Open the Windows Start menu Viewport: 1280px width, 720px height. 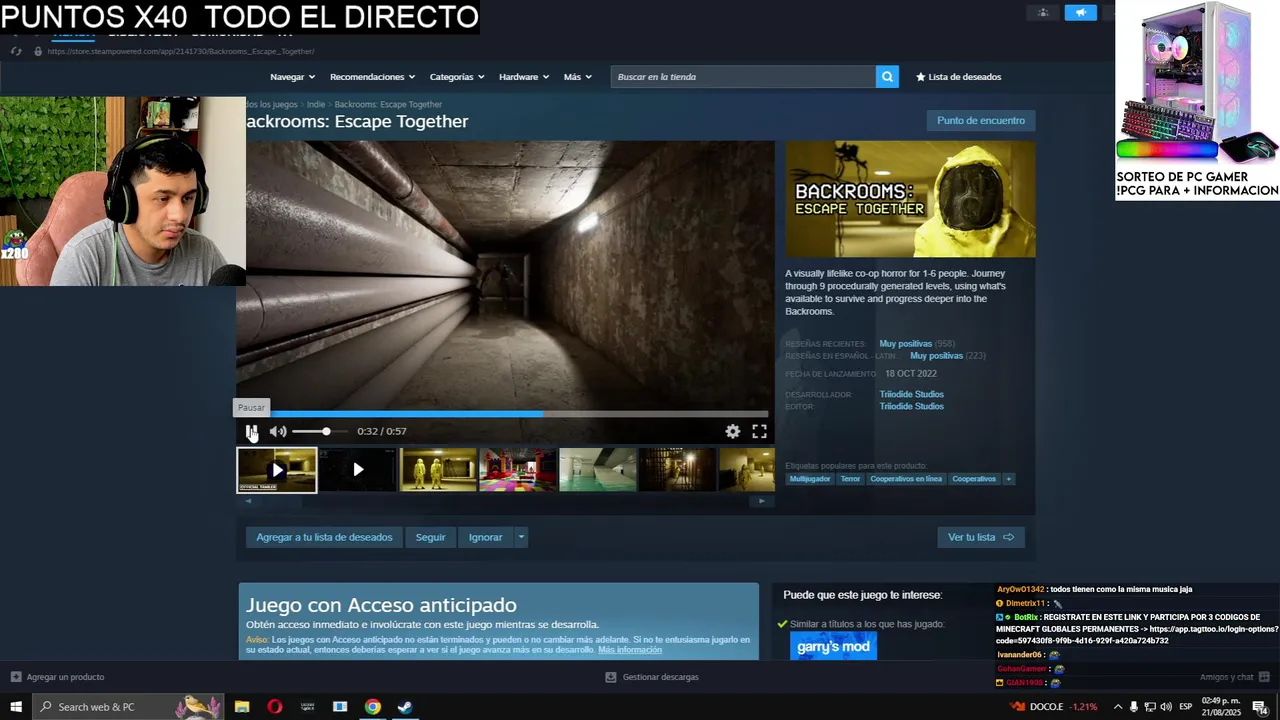point(16,707)
